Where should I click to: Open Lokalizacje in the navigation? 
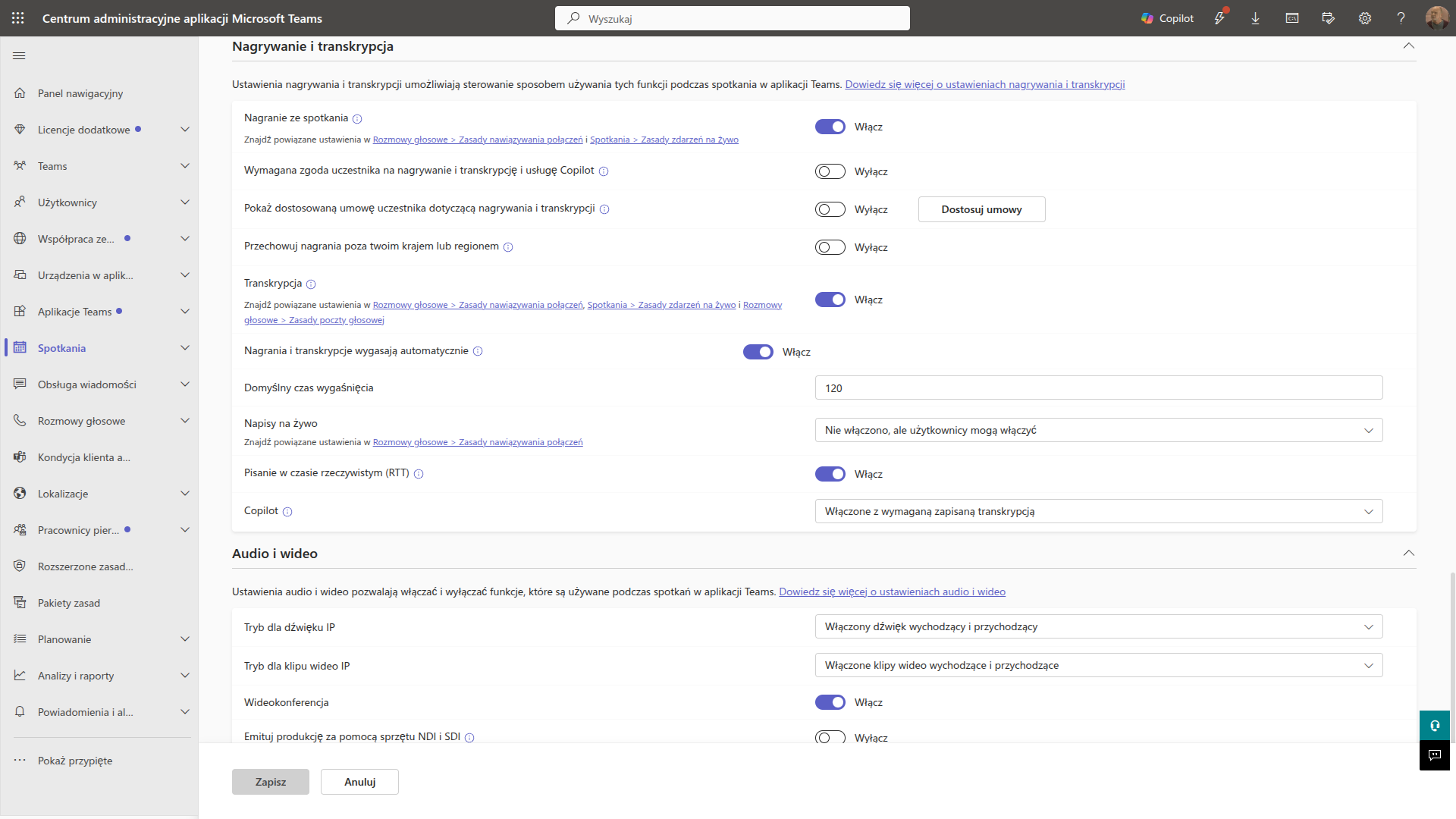pos(101,494)
